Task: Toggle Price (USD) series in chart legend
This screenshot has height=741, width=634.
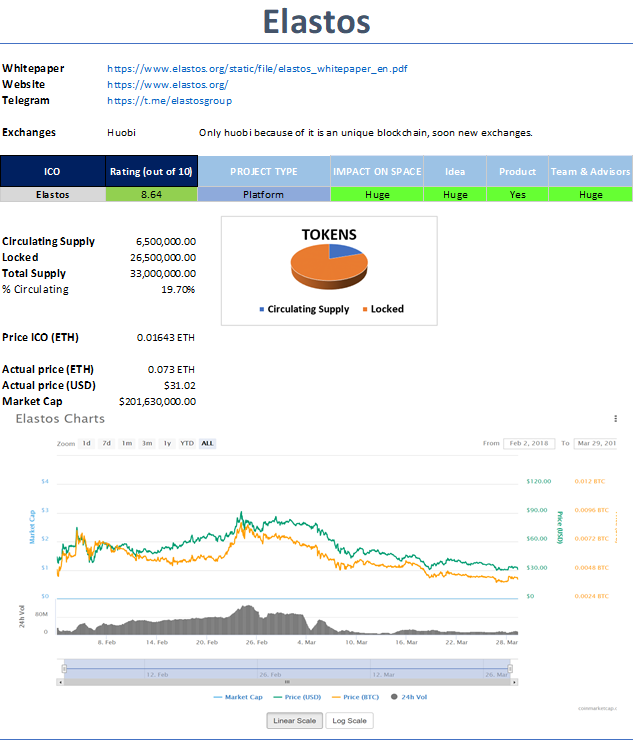Action: [297, 697]
